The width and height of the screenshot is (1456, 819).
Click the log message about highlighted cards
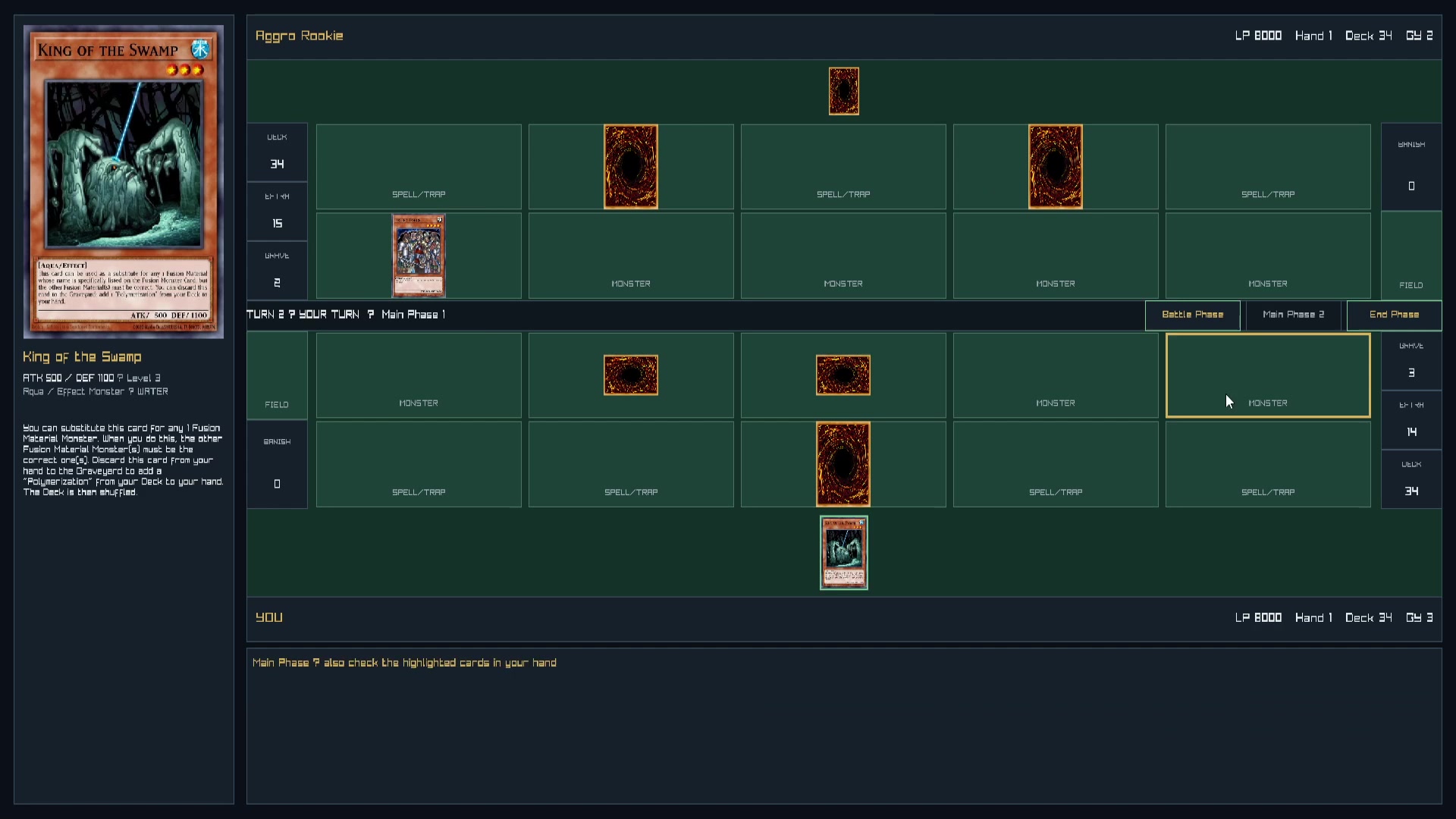pyautogui.click(x=404, y=663)
